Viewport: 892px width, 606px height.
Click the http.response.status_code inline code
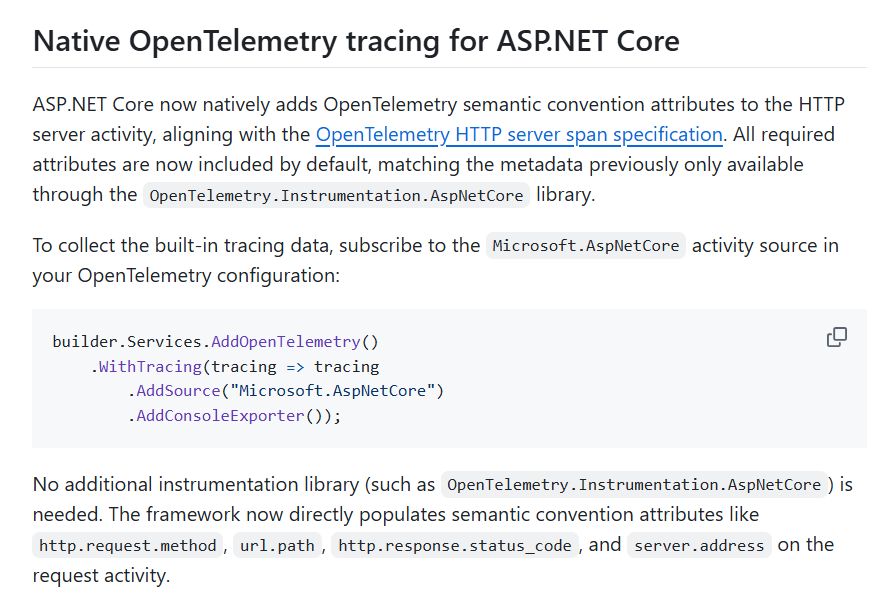[x=455, y=545]
